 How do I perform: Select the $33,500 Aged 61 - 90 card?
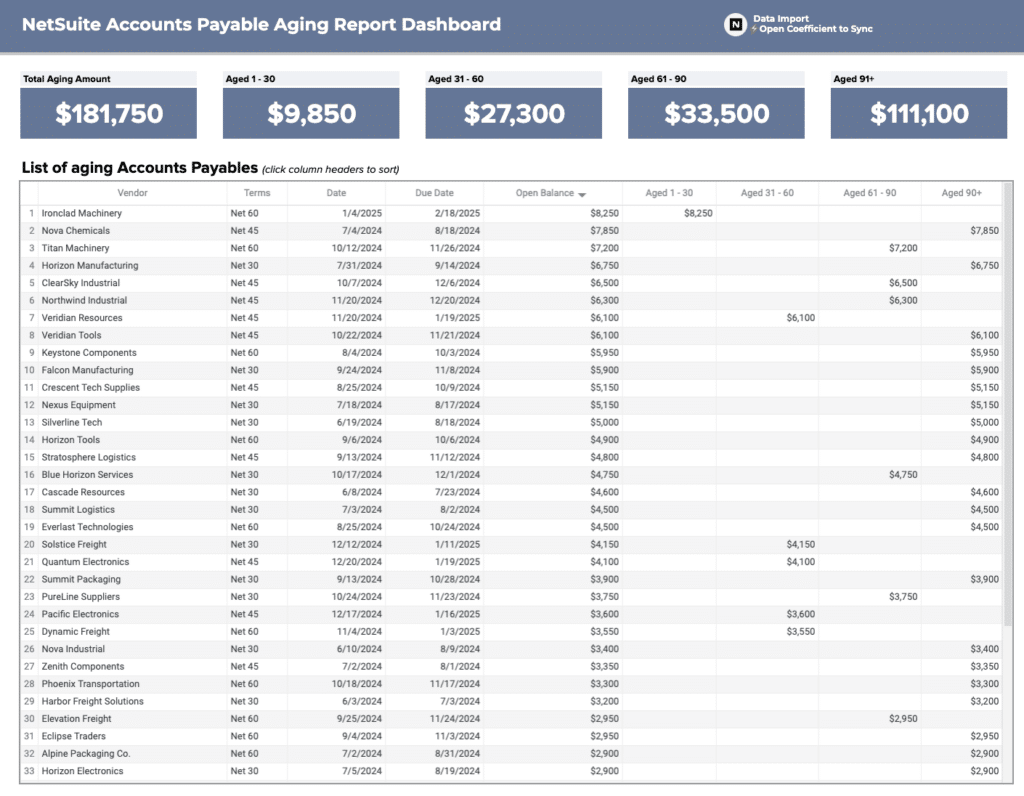coord(716,113)
